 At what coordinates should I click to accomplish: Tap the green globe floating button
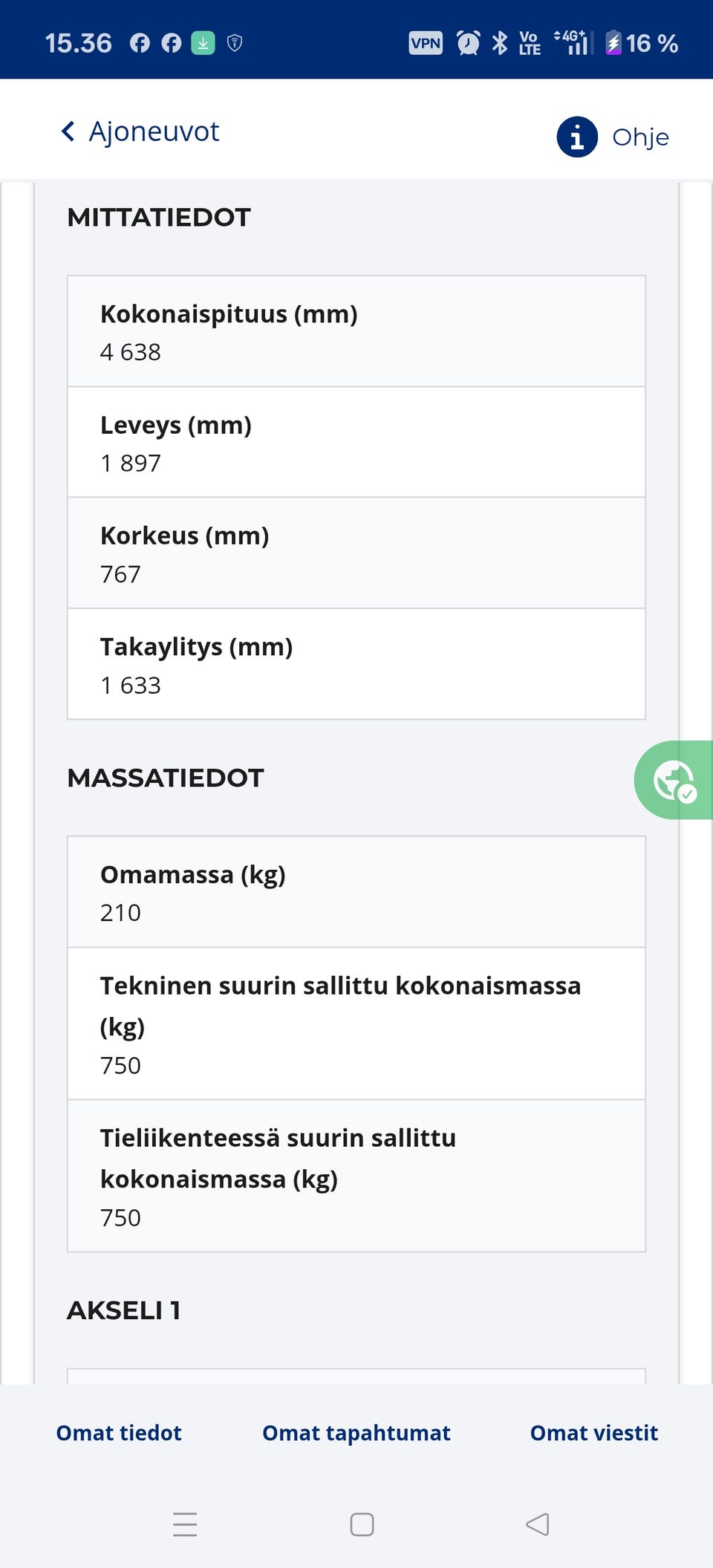(x=674, y=780)
